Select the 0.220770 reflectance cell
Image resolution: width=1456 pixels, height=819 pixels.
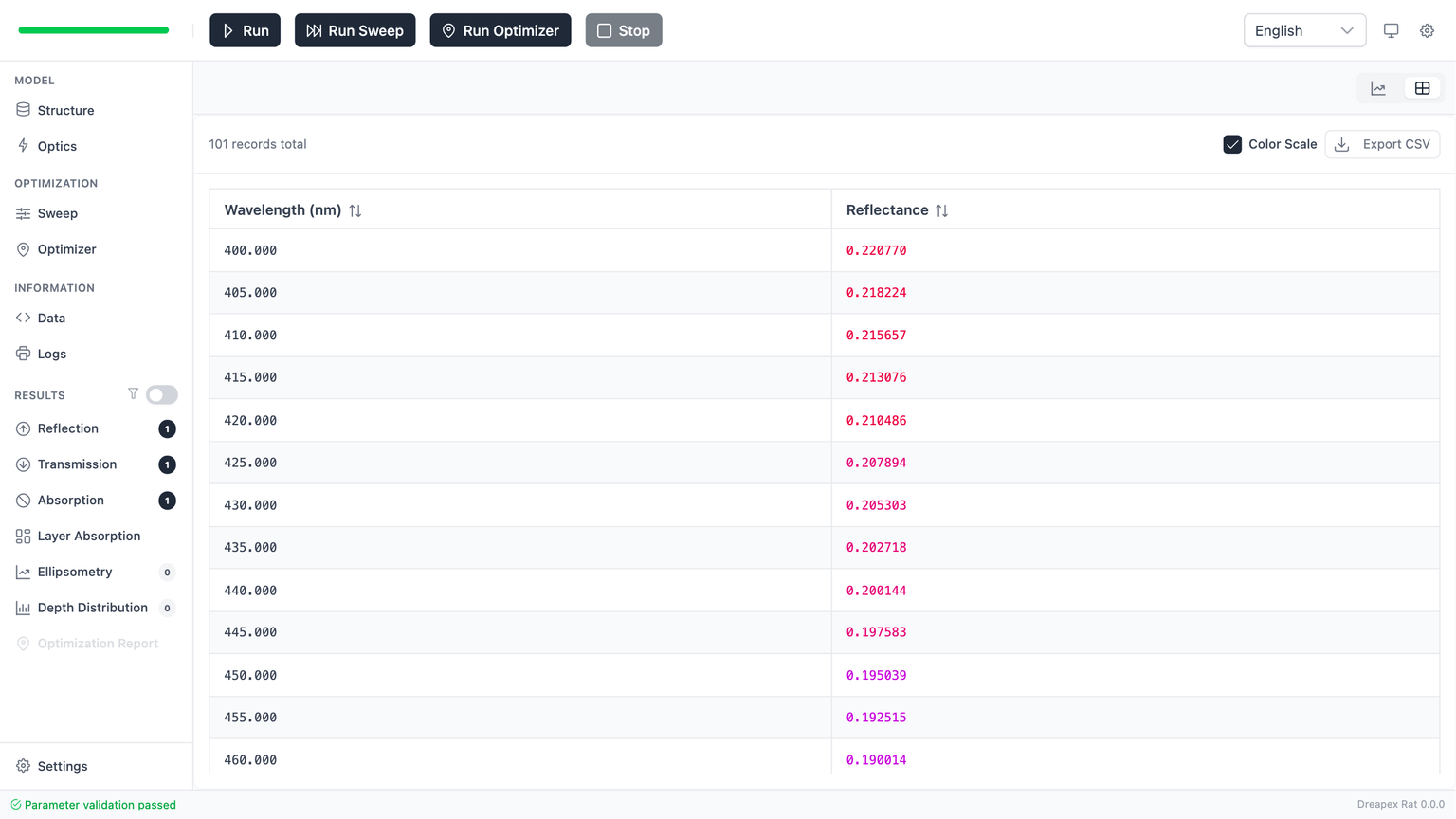(x=876, y=250)
